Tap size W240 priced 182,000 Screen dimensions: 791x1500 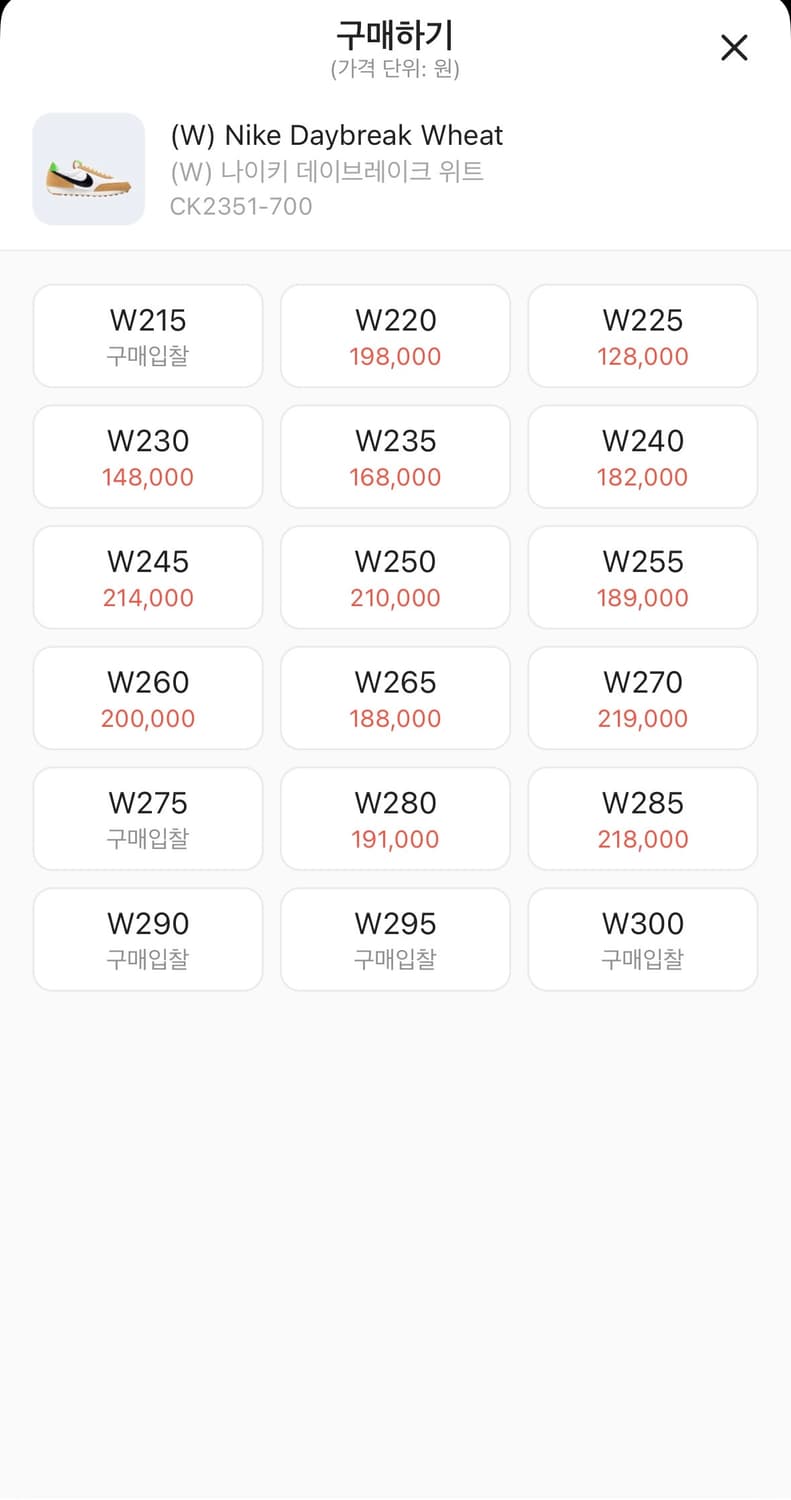643,457
